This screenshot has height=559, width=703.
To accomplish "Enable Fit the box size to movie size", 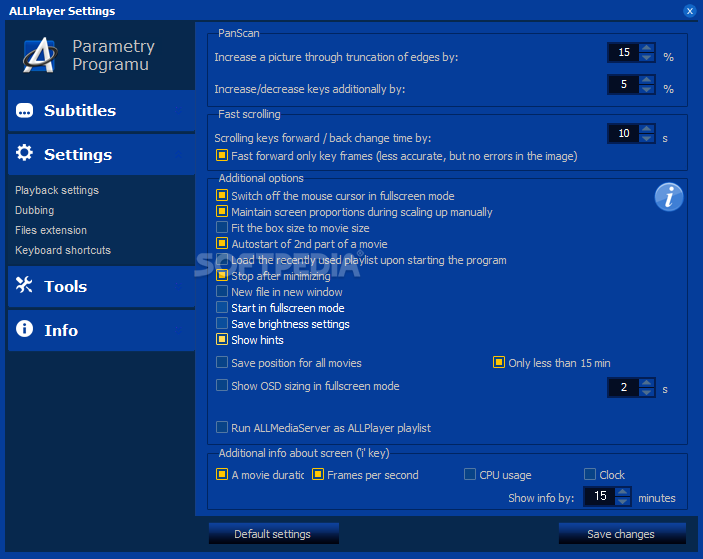I will click(x=222, y=227).
